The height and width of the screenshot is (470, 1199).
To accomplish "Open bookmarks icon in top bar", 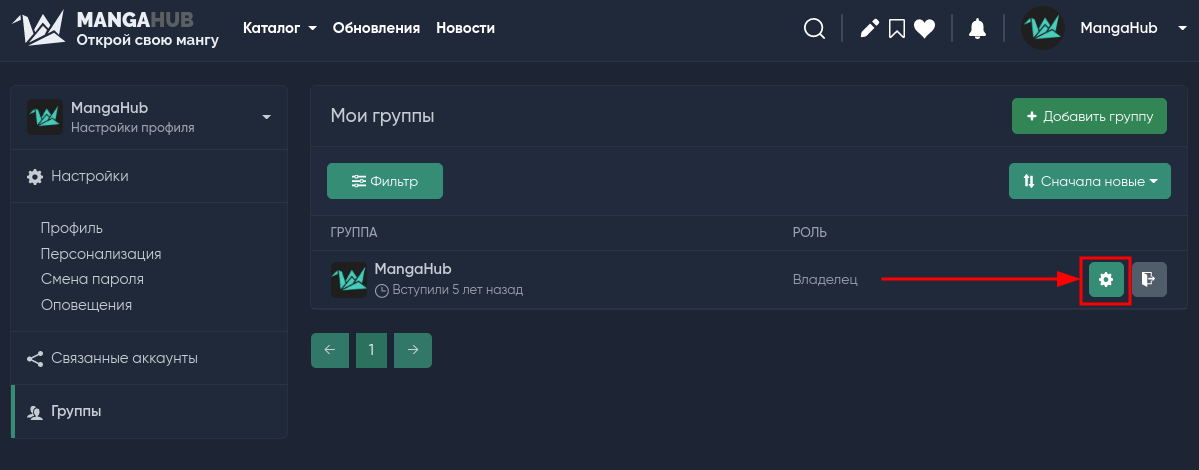I will click(897, 29).
